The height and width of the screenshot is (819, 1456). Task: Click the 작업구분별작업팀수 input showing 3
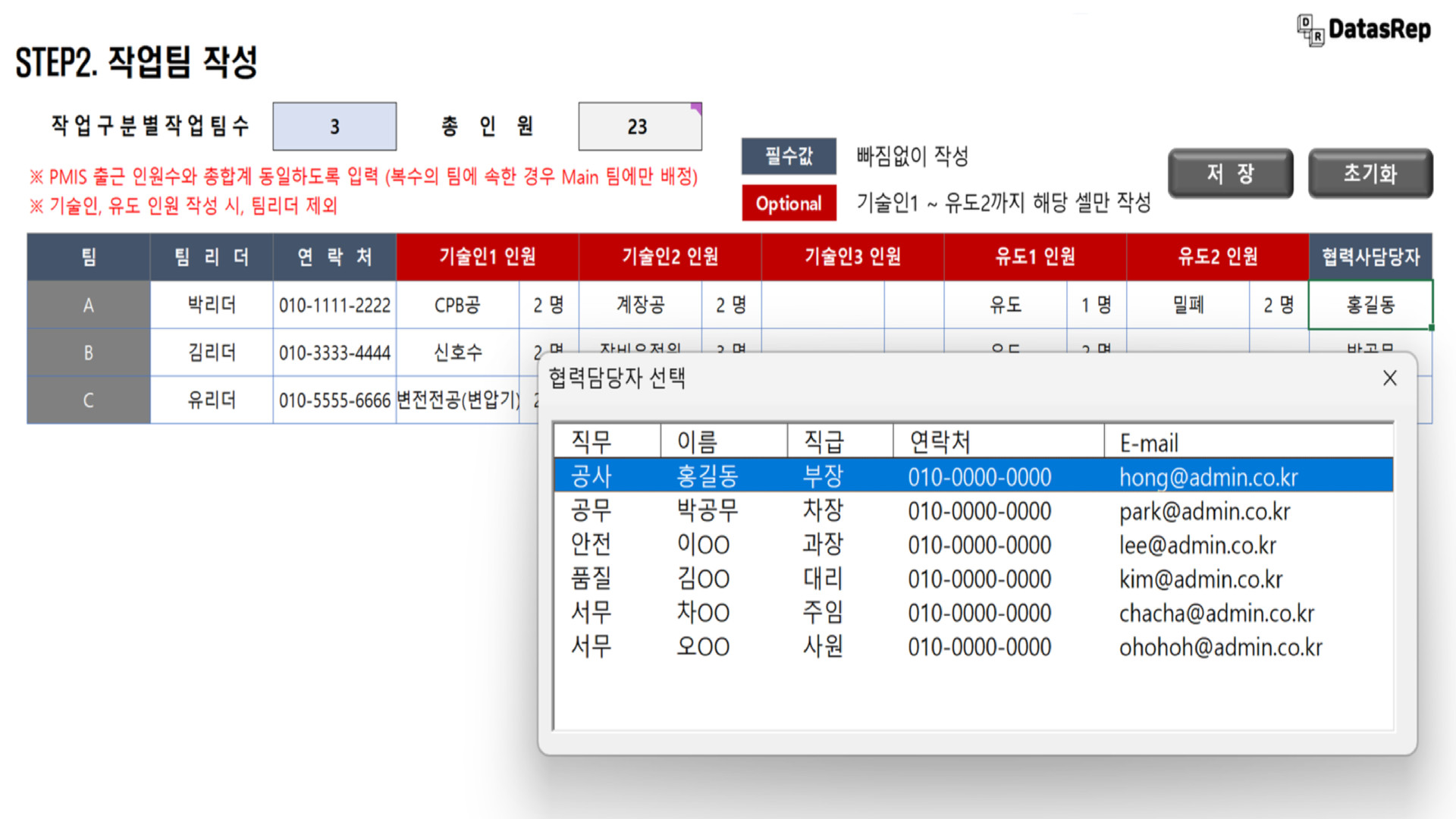(334, 126)
